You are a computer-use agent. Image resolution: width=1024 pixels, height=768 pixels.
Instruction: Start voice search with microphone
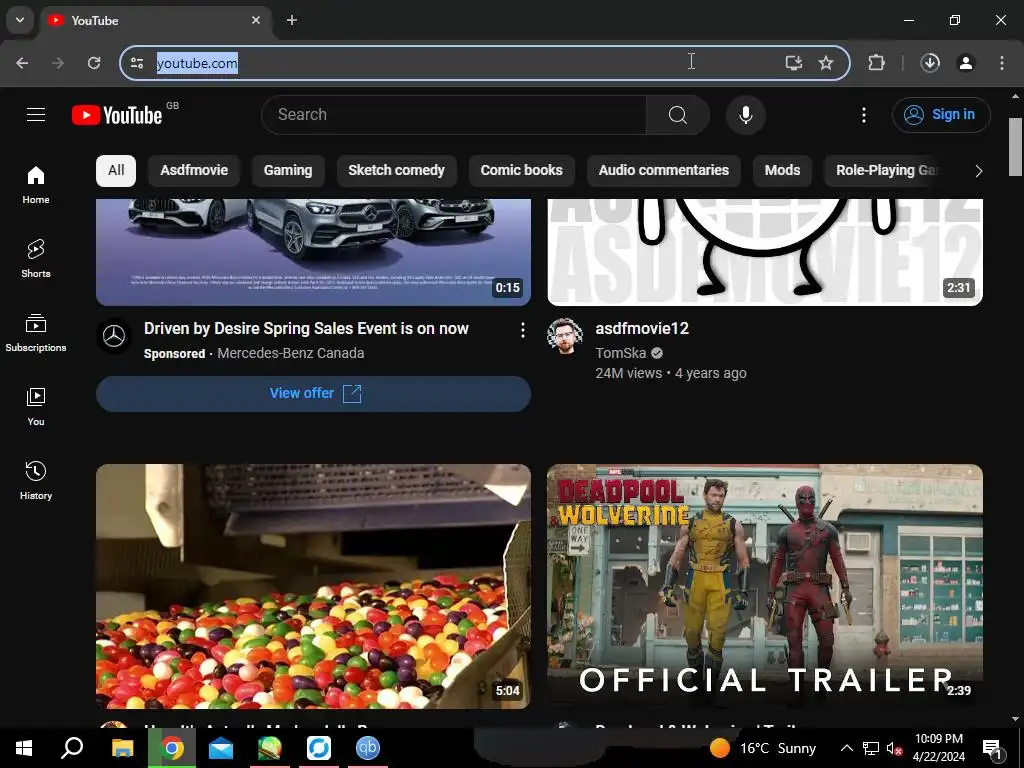click(x=745, y=115)
